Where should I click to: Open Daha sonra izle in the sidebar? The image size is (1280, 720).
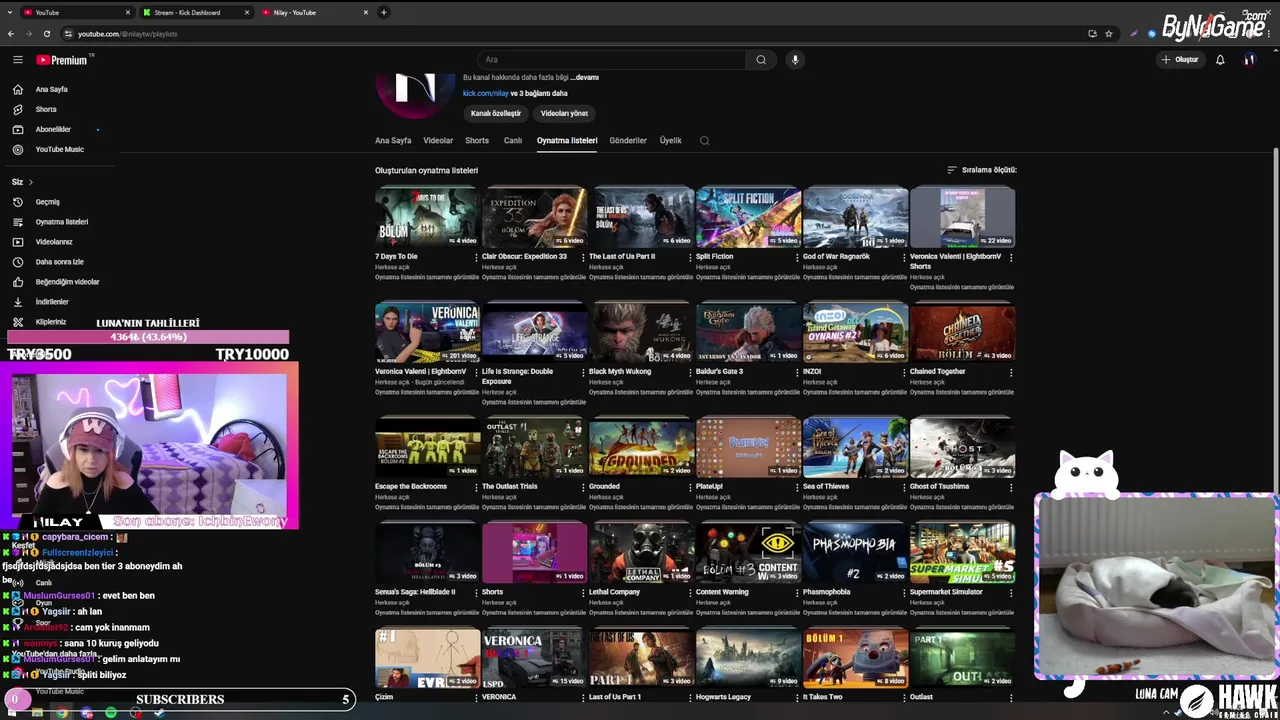click(x=59, y=262)
